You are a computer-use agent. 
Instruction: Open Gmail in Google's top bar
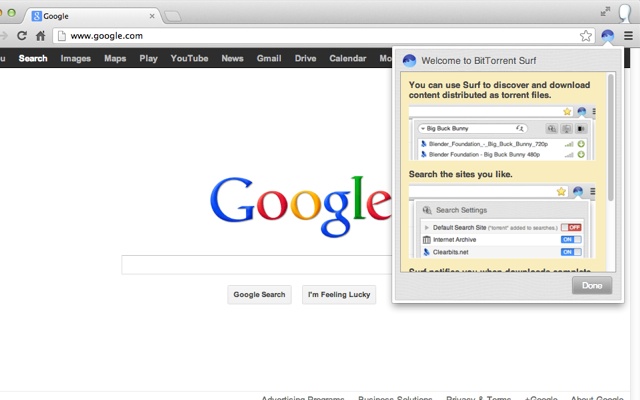click(x=269, y=58)
